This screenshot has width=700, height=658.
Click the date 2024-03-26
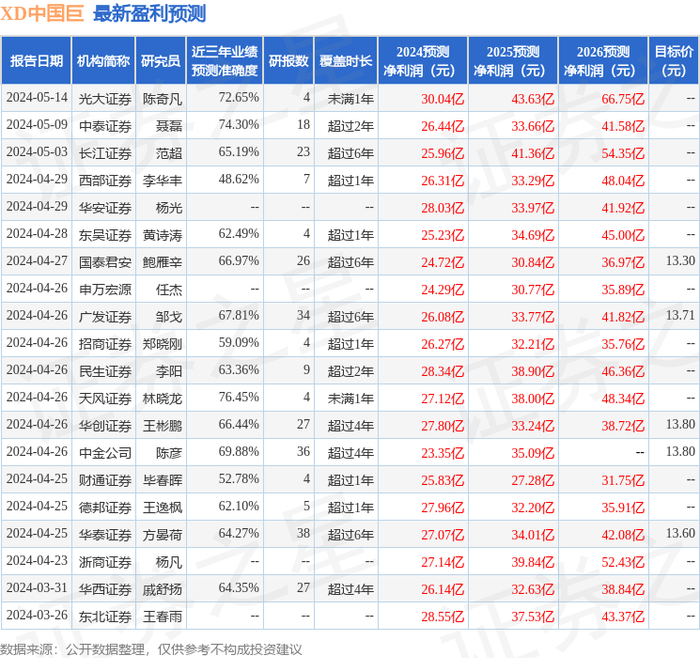[37, 615]
